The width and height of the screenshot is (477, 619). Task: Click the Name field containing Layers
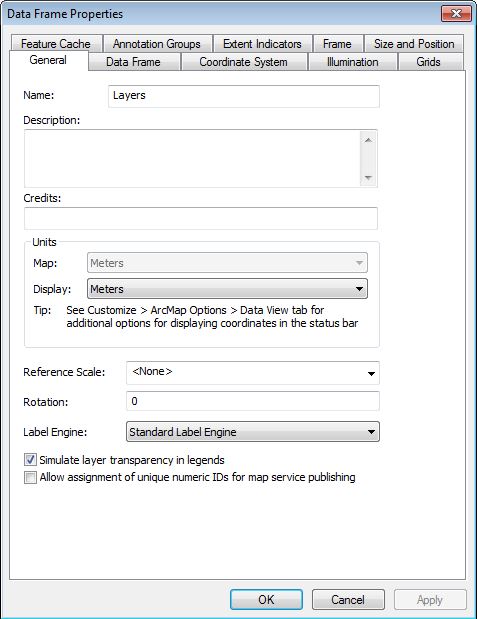244,96
